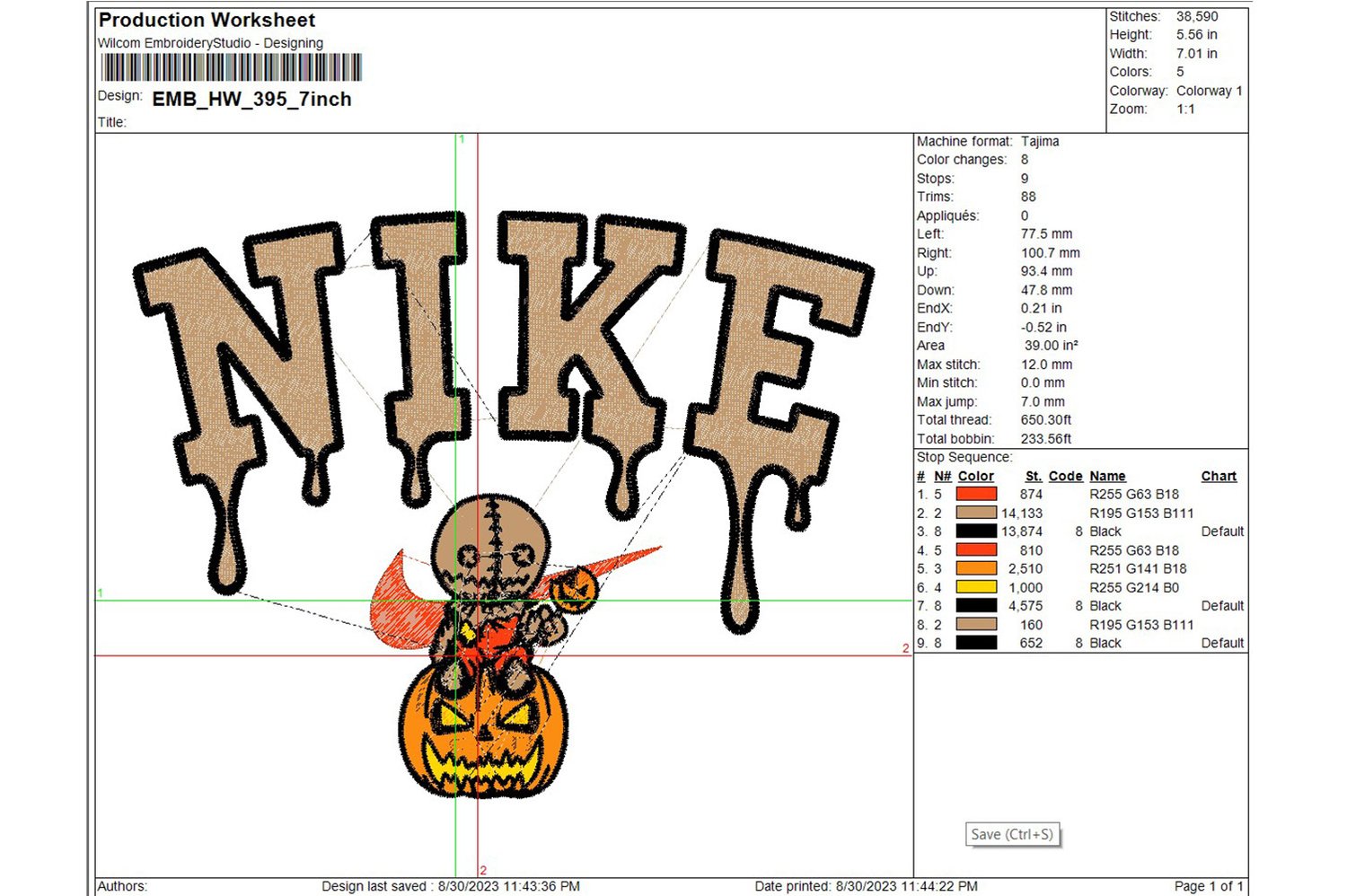This screenshot has width=1347, height=896.
Task: Select the tan swatch for stop 8
Action: point(976,624)
